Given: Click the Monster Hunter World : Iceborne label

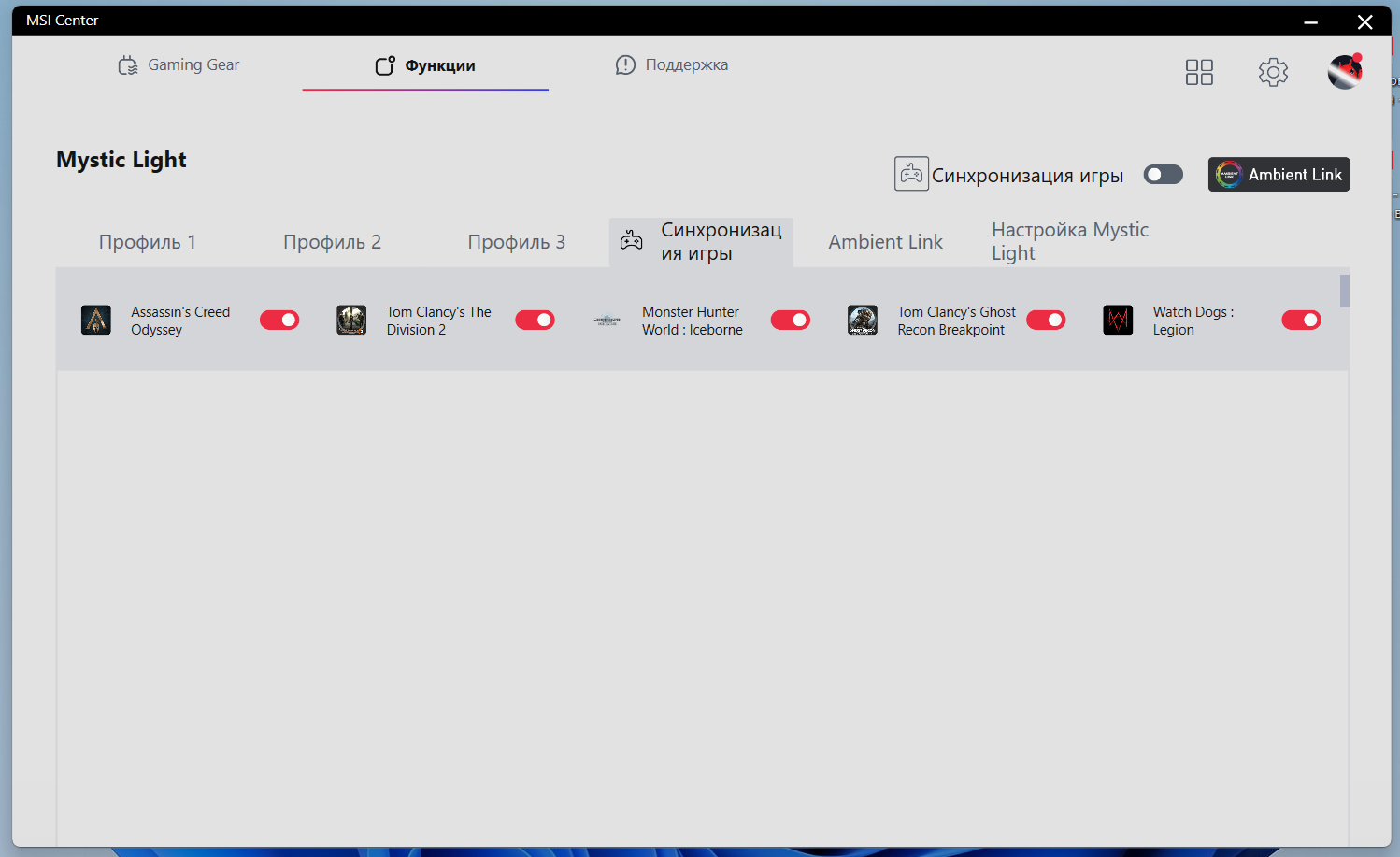Looking at the screenshot, I should [693, 321].
